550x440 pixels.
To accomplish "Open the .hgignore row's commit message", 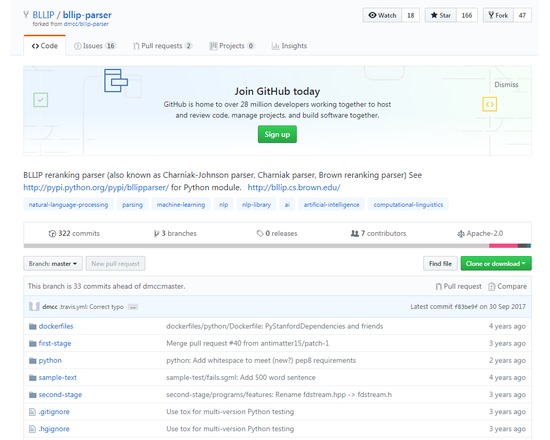I will point(230,429).
